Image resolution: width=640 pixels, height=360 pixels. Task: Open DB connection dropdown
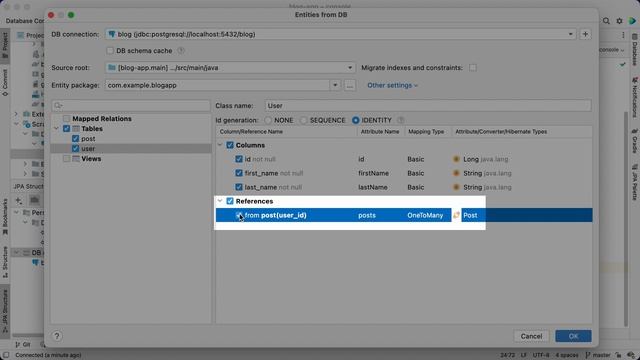coord(571,34)
